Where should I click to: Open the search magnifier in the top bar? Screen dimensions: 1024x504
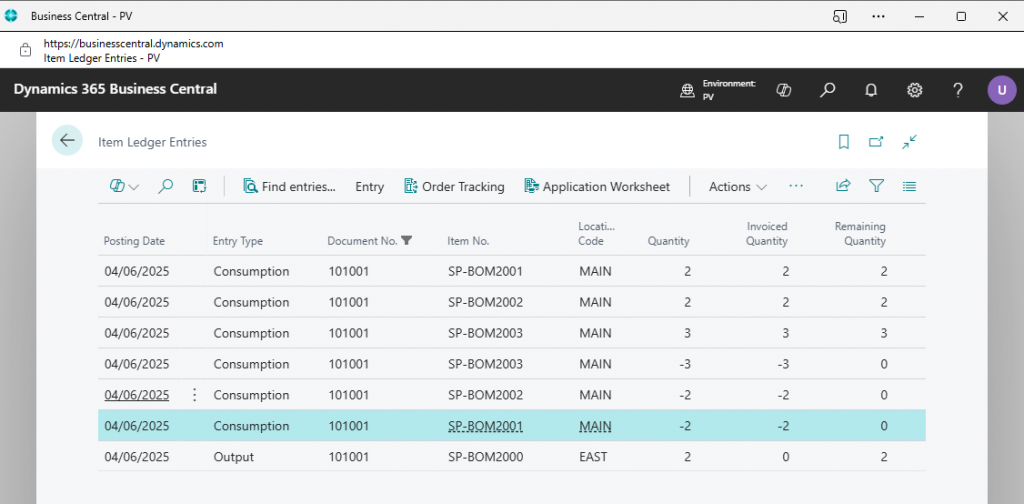[x=827, y=90]
